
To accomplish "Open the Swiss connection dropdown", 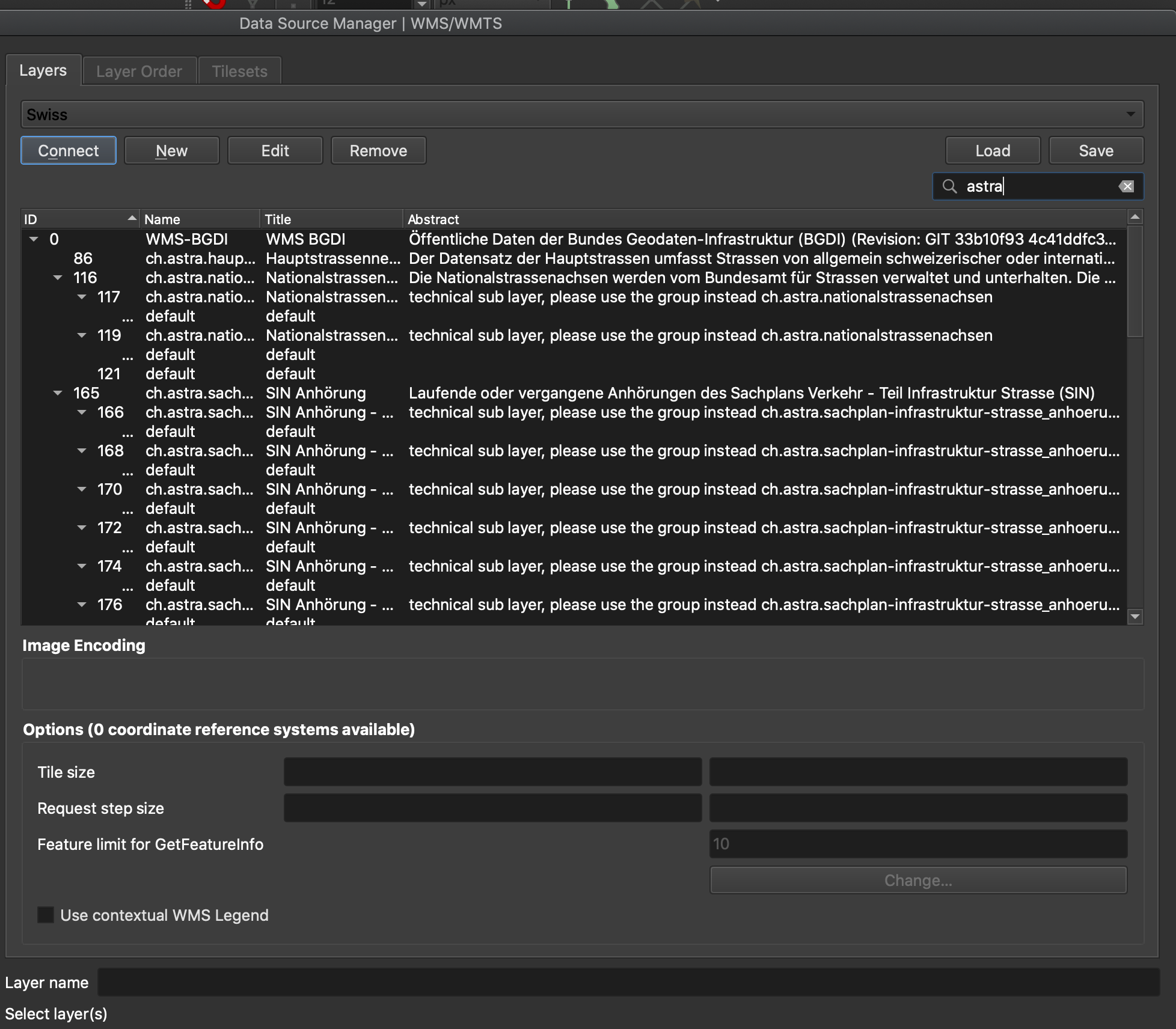I will pos(1130,114).
